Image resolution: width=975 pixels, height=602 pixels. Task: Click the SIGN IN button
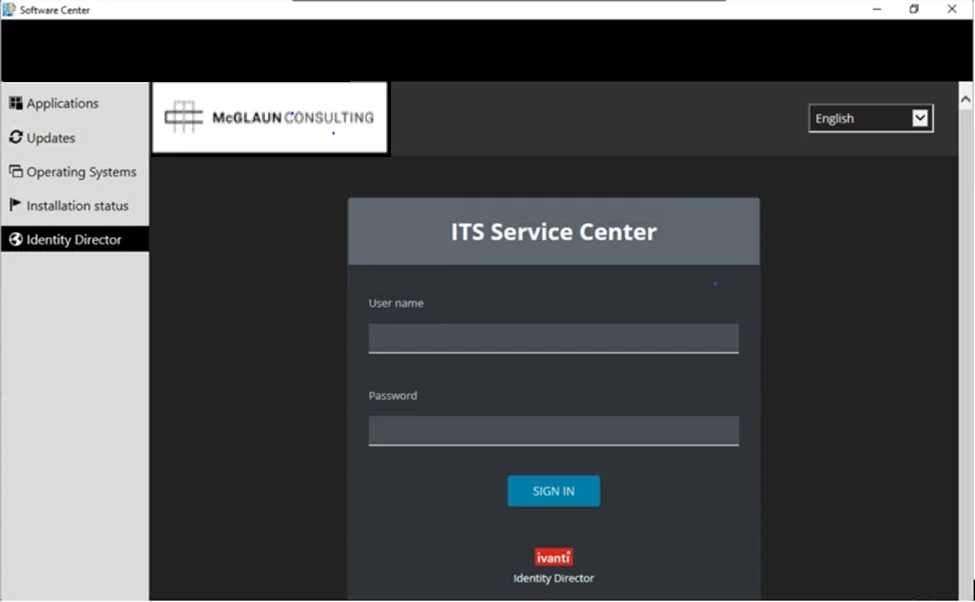(553, 491)
